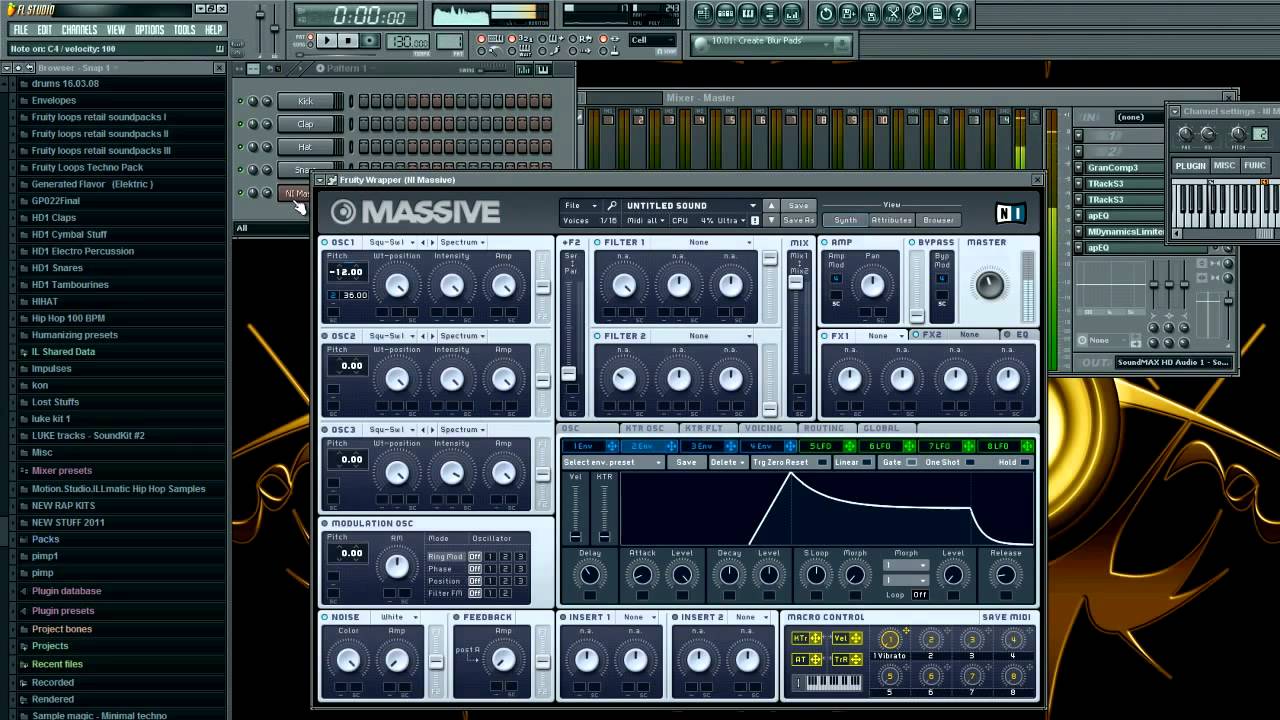
Task: Open the Piano Roll window icon
Action: pos(748,14)
